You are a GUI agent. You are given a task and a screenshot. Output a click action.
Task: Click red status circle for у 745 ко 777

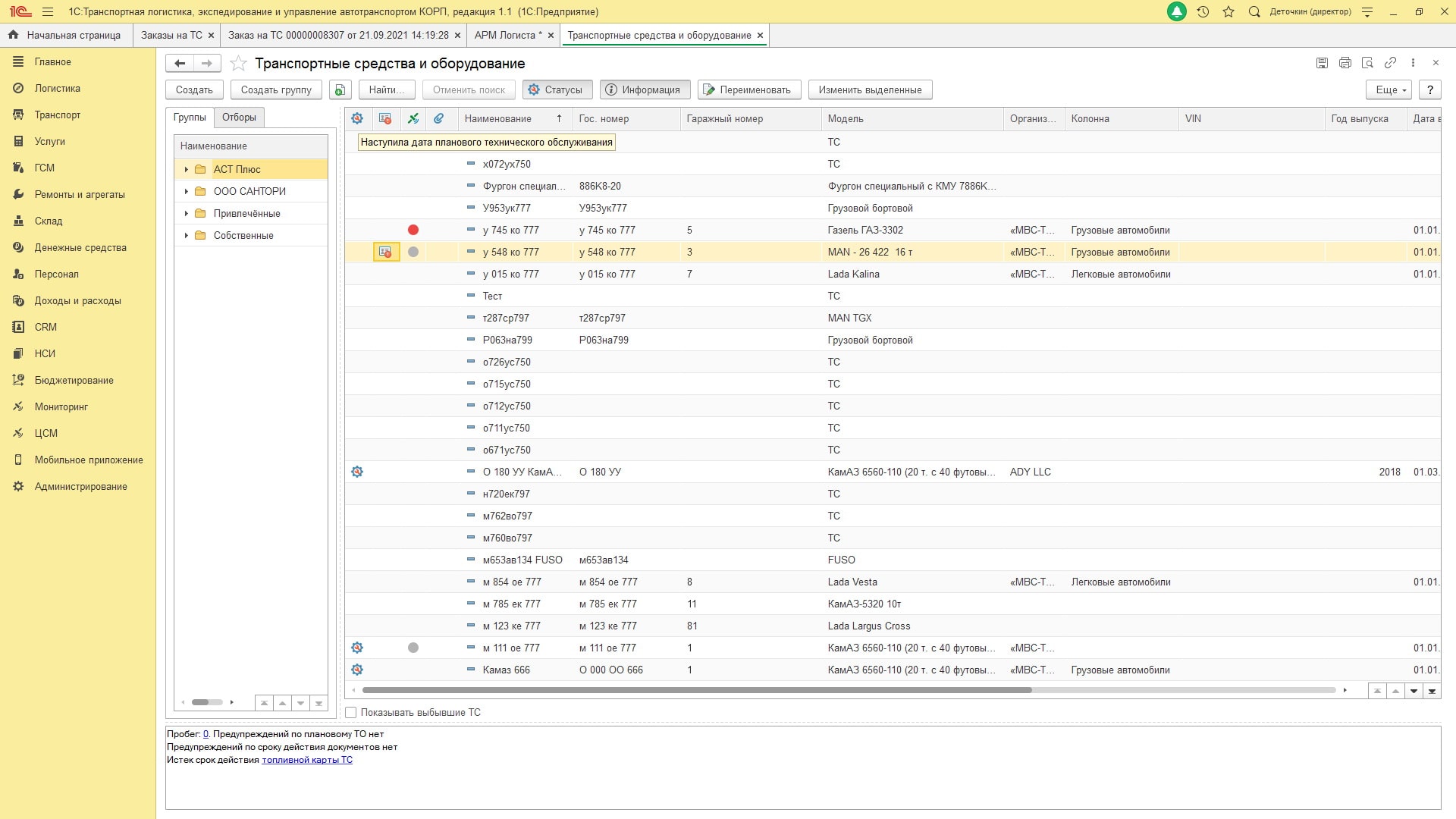click(413, 230)
